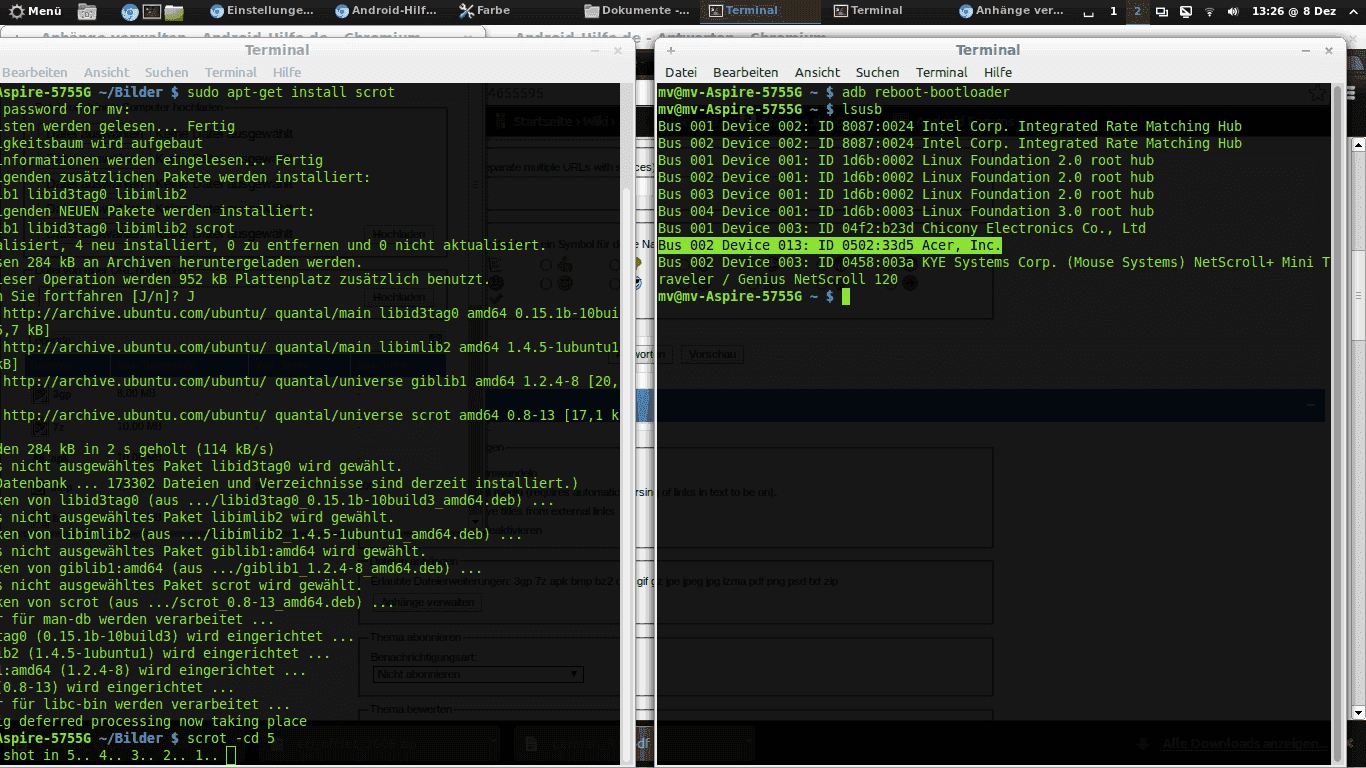Image resolution: width=1366 pixels, height=768 pixels.
Task: Click the 'Fortfahren [J/n]? J' line
Action: [x=97, y=296]
